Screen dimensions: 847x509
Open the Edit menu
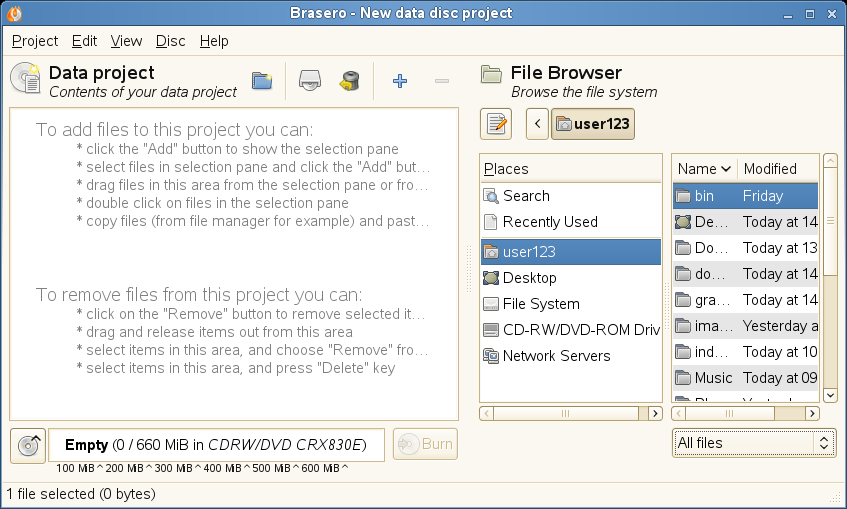pyautogui.click(x=84, y=41)
